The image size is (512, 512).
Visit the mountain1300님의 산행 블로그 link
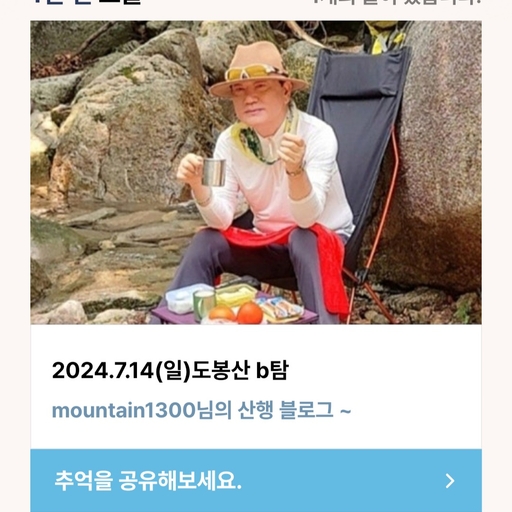coord(201,410)
